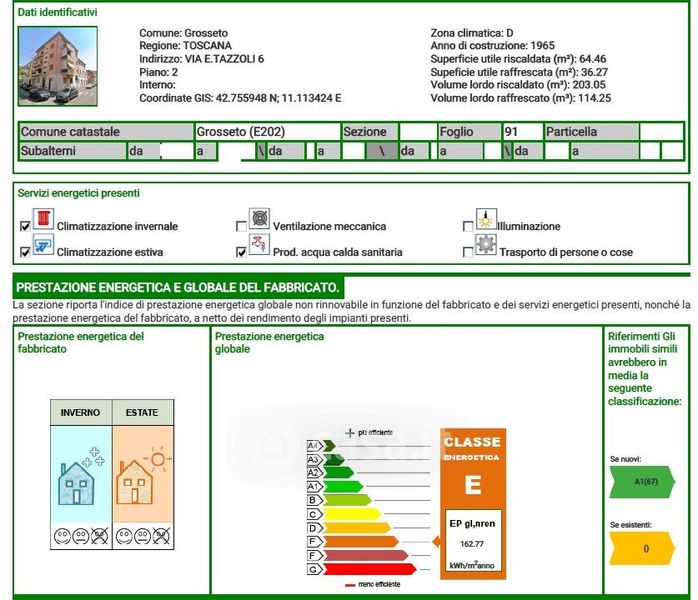698x600 pixels.
Task: Click the 'PRESTAZIONE ENERGETICA E GLOBALE DEL FABBRICATO.' banner
Action: tap(178, 288)
